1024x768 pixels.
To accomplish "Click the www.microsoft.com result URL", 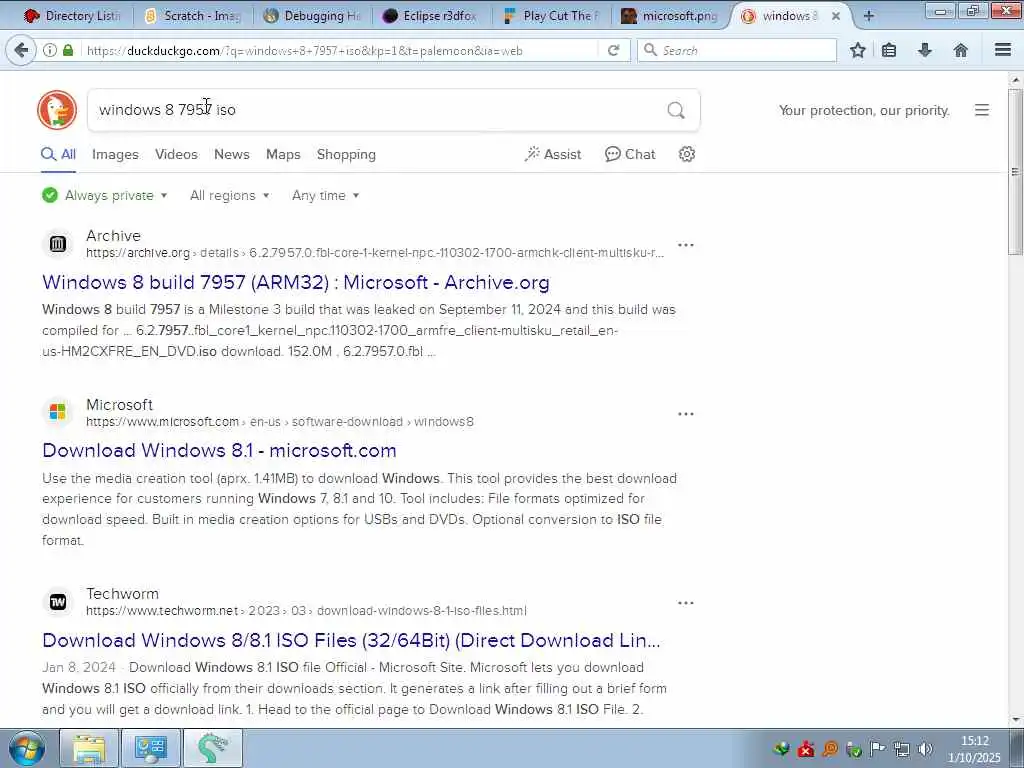I will click(280, 422).
